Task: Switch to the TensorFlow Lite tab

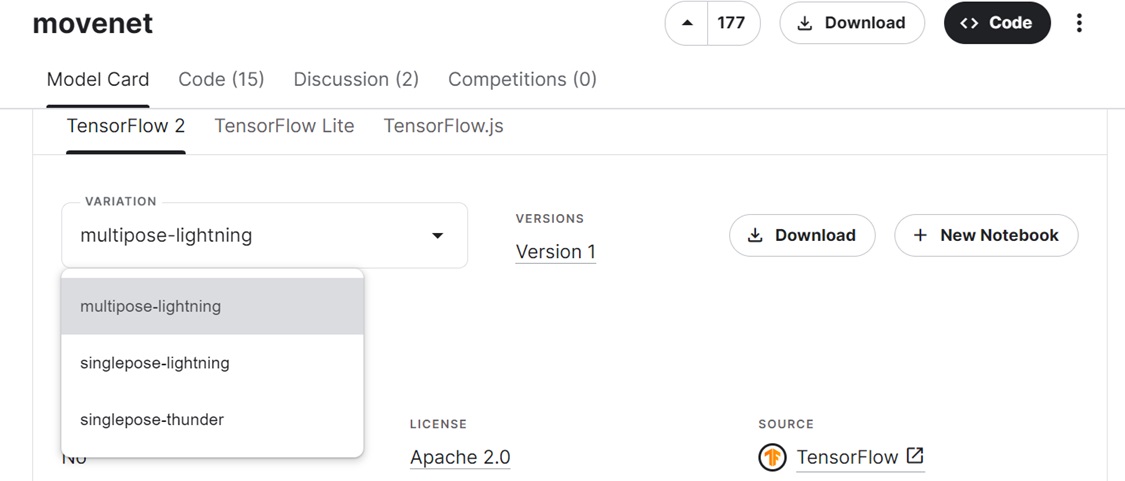Action: pos(284,126)
